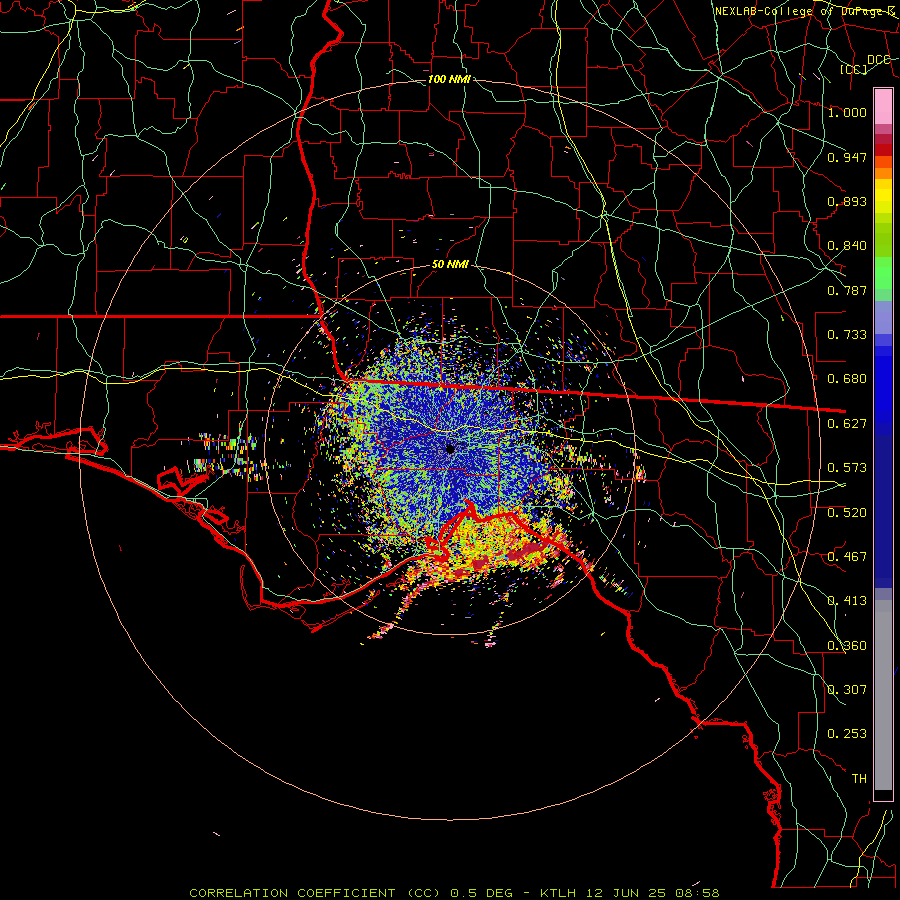Click the DCC label above the color scale

(878, 60)
